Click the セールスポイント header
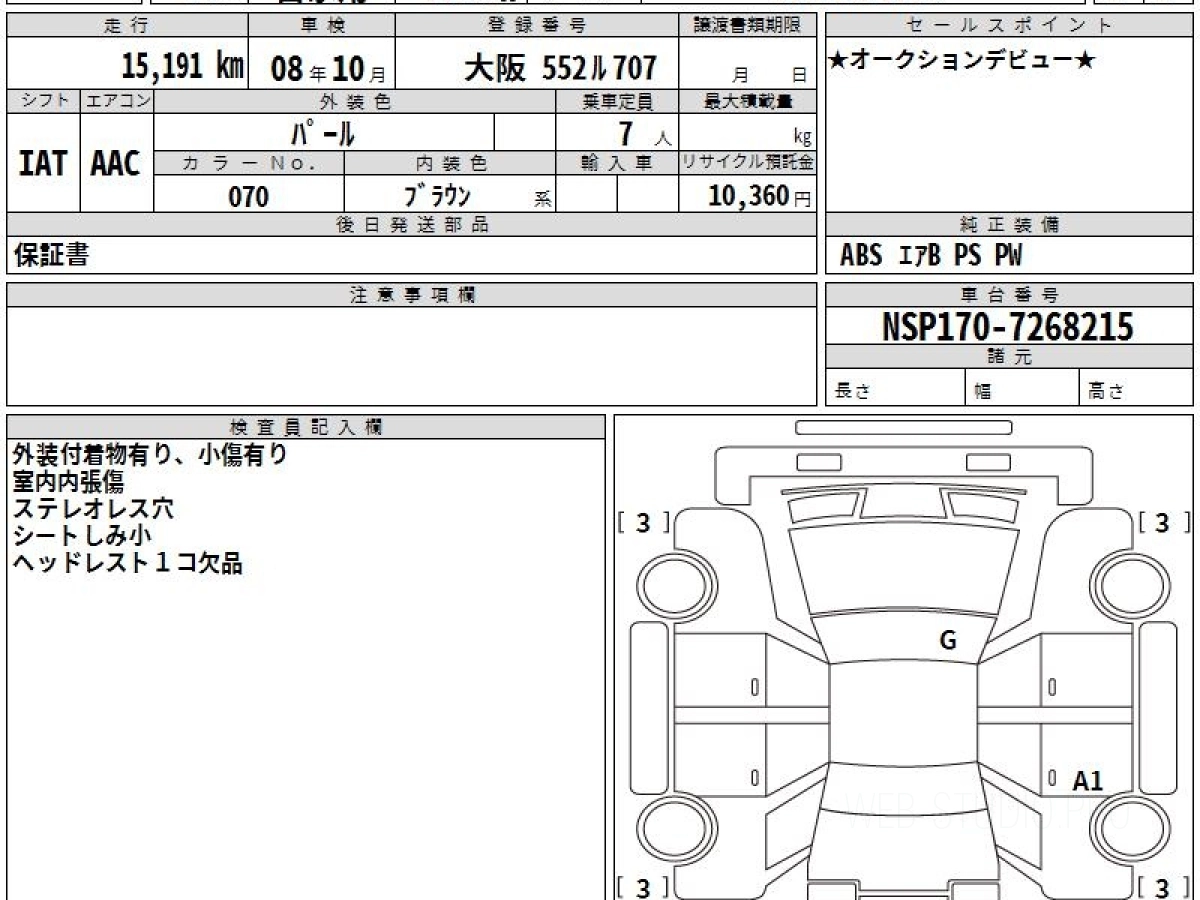Viewport: 1200px width, 900px height. pos(1009,26)
